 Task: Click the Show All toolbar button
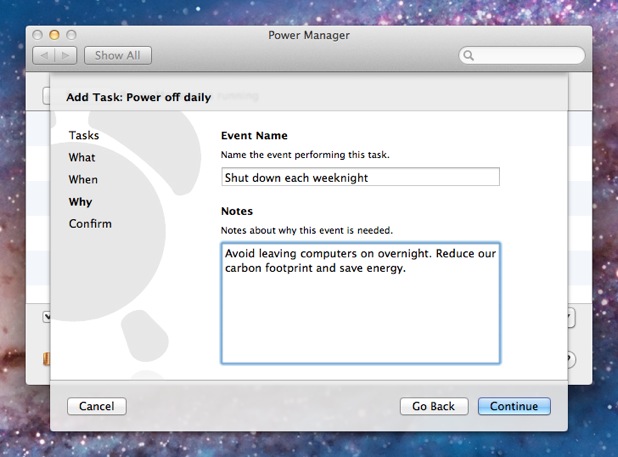point(117,56)
